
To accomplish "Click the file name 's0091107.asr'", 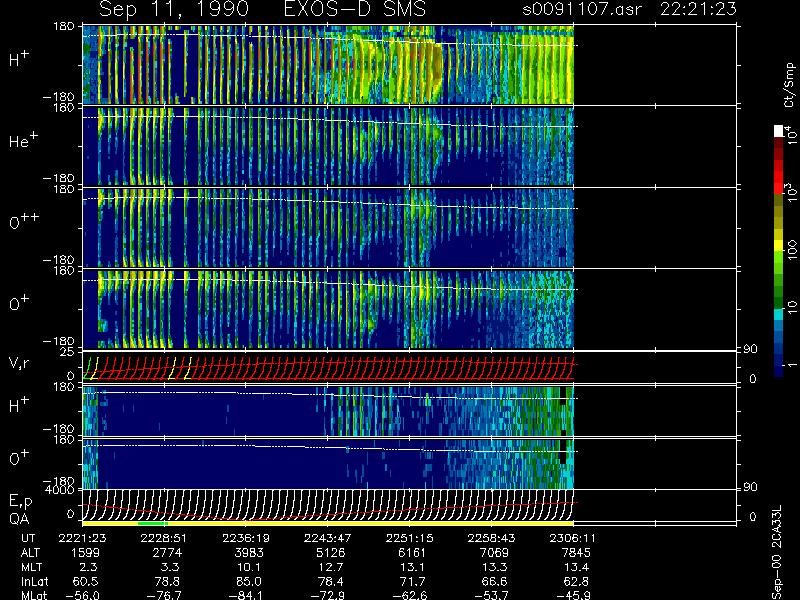I will pos(582,9).
